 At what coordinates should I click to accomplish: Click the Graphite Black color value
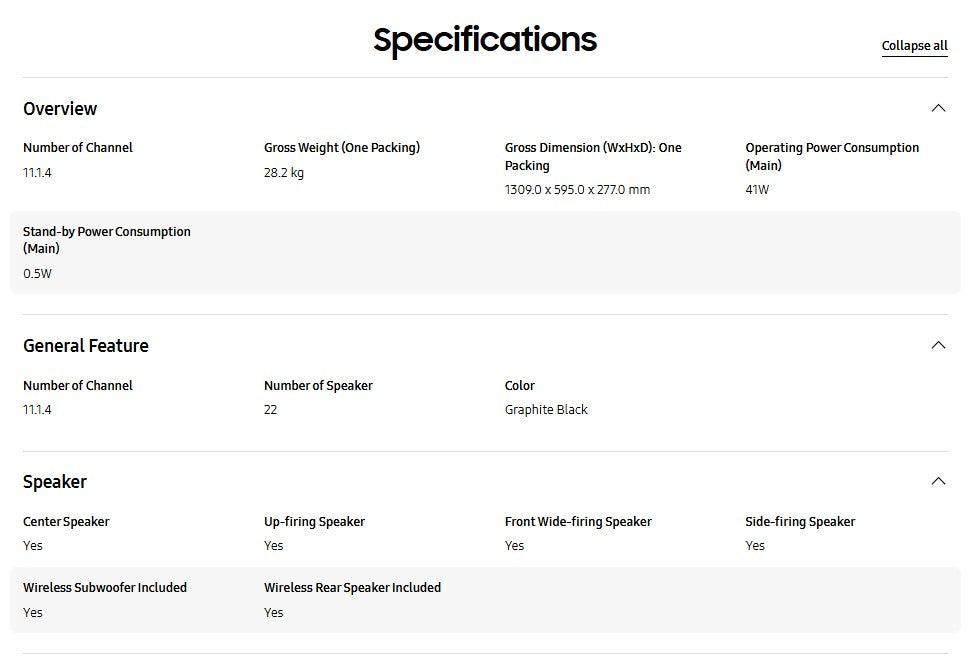(546, 410)
